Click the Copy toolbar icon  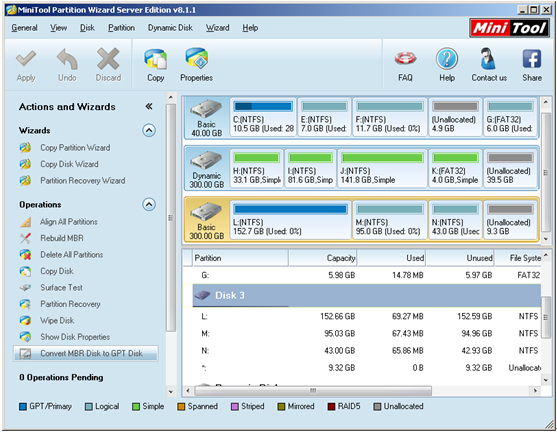point(156,59)
